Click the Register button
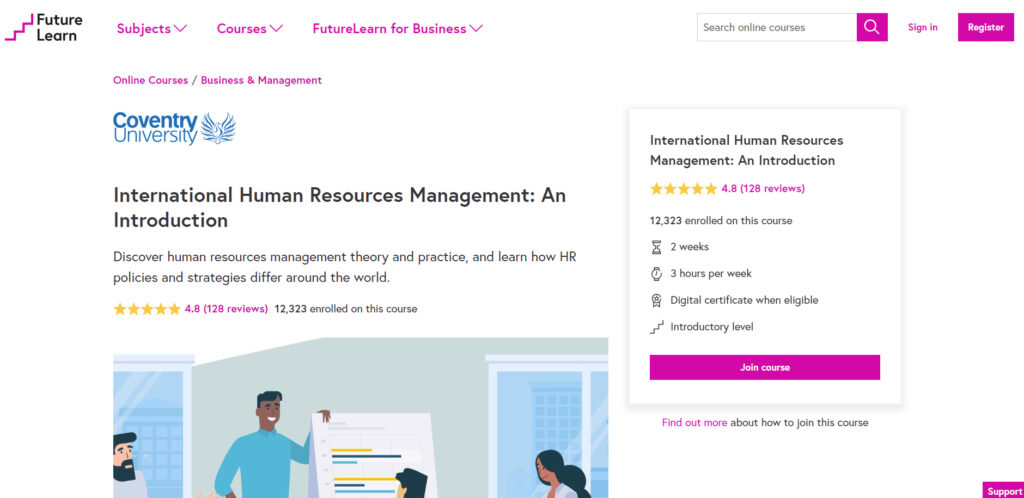 985,27
